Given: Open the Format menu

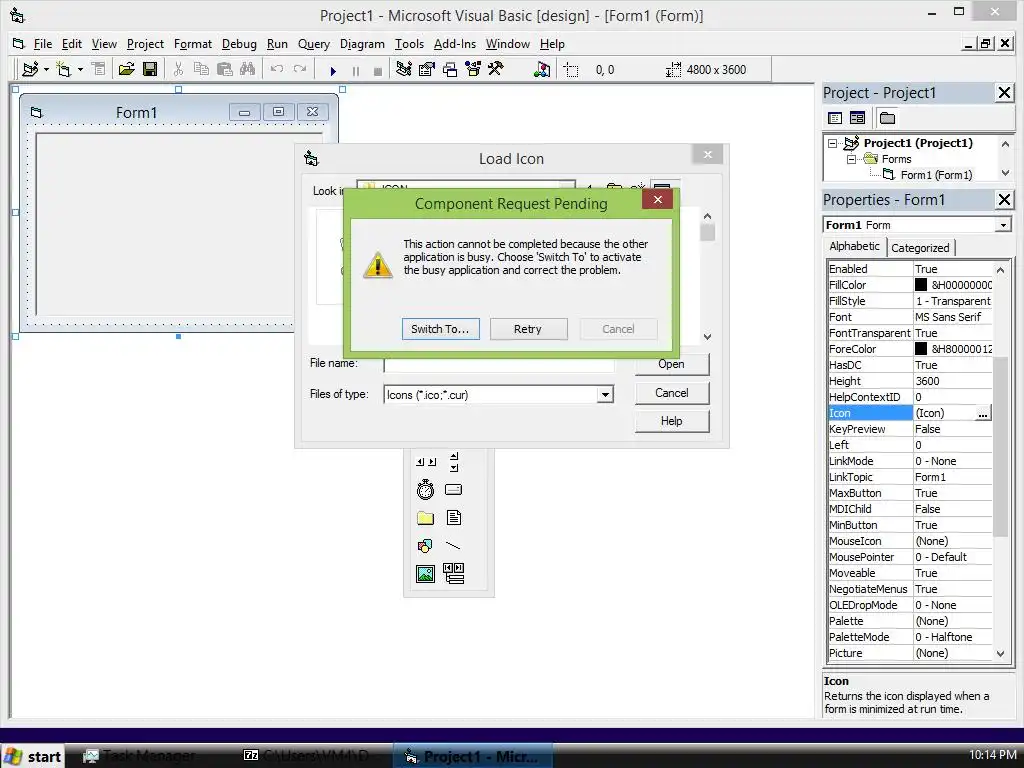Looking at the screenshot, I should [x=193, y=44].
